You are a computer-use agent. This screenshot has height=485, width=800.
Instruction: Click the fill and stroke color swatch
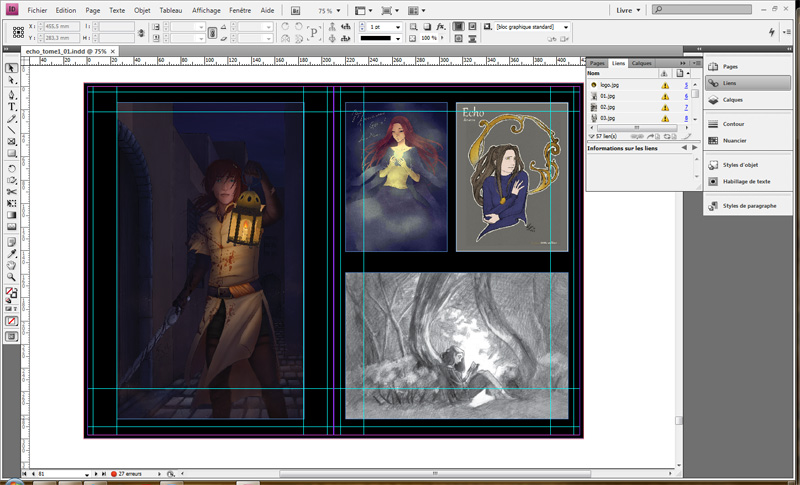(11, 293)
